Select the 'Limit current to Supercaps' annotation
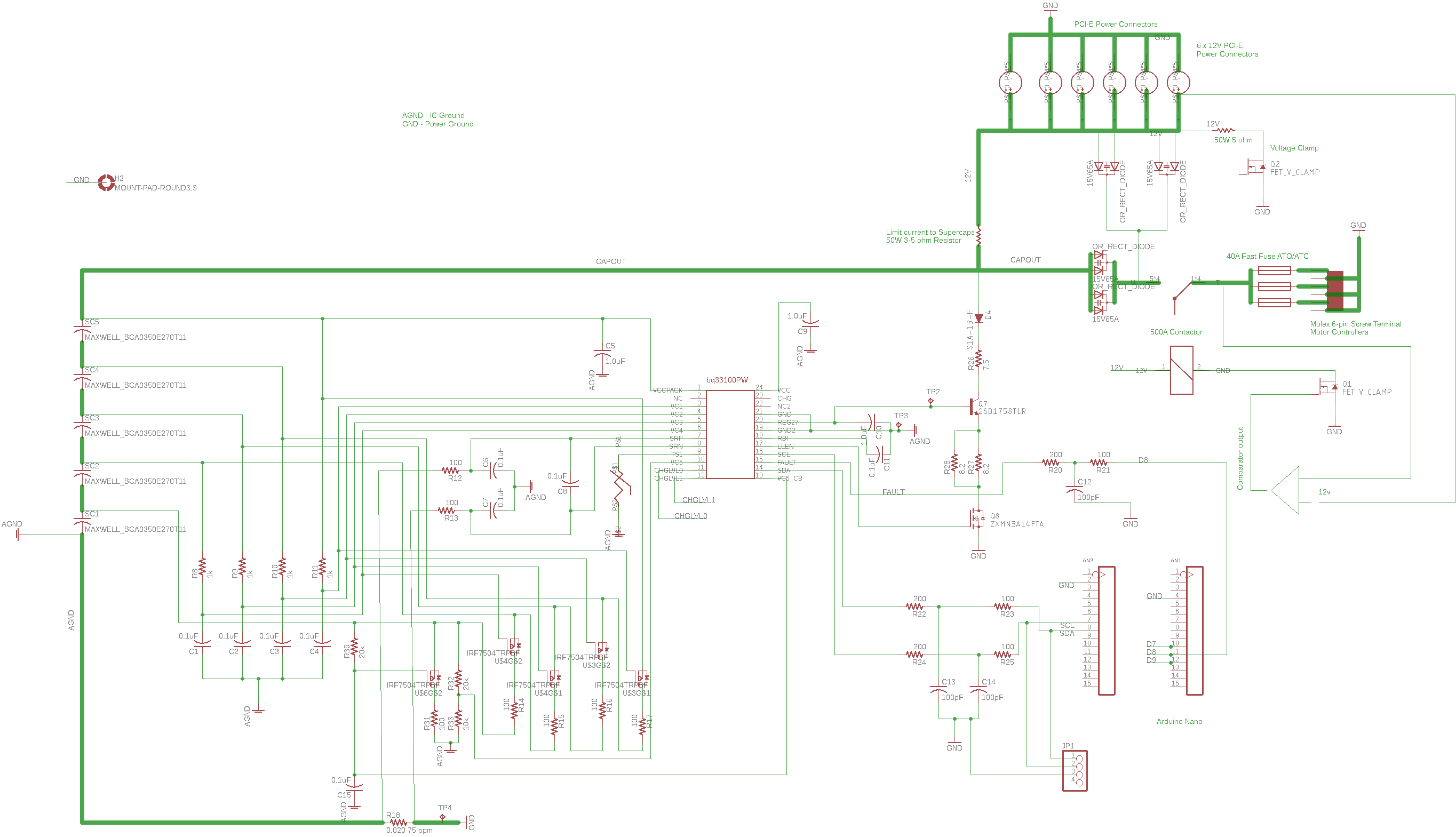This screenshot has width=1456, height=837. coord(929,232)
